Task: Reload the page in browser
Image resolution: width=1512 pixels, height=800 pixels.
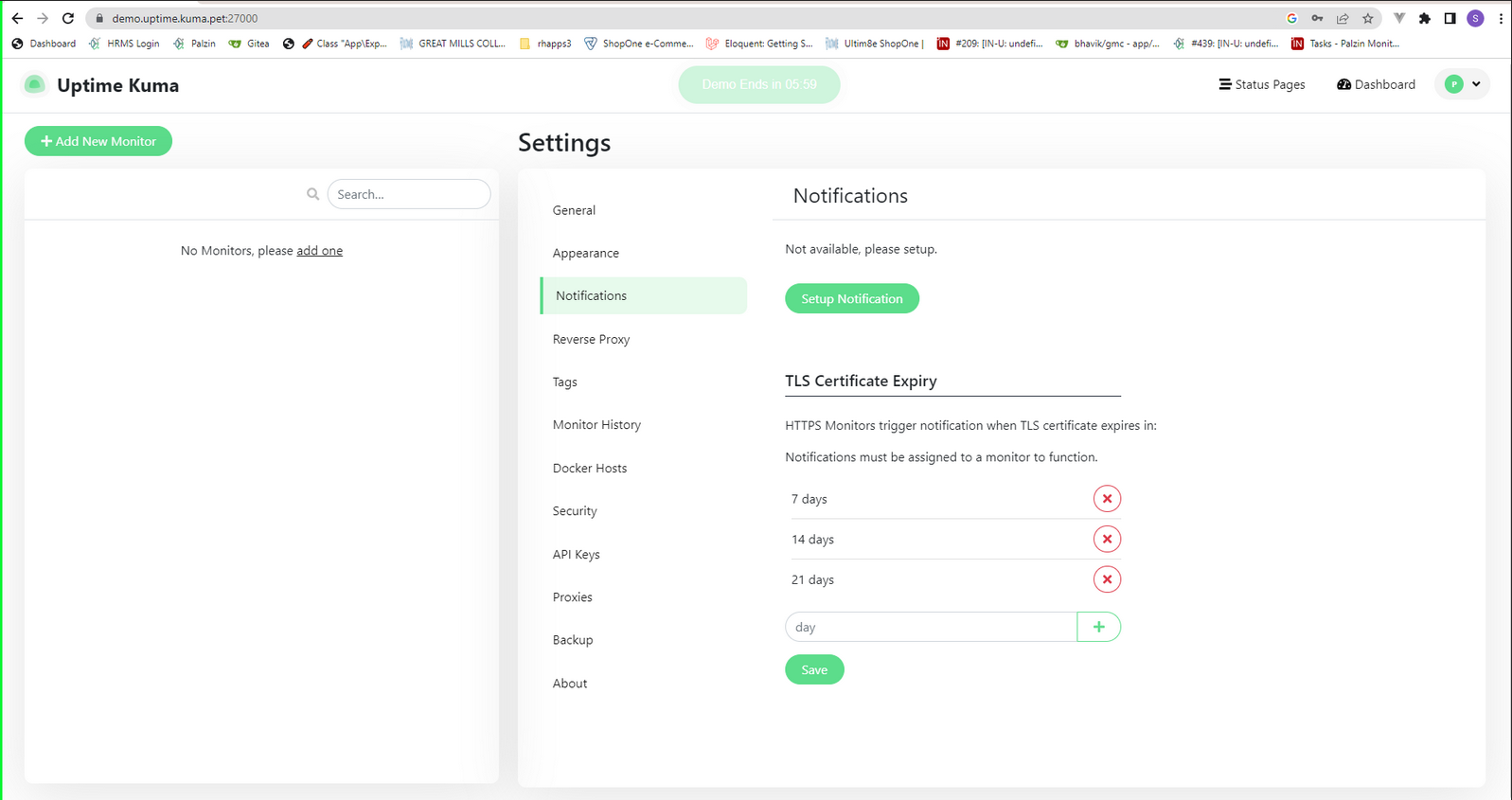Action: 68,18
